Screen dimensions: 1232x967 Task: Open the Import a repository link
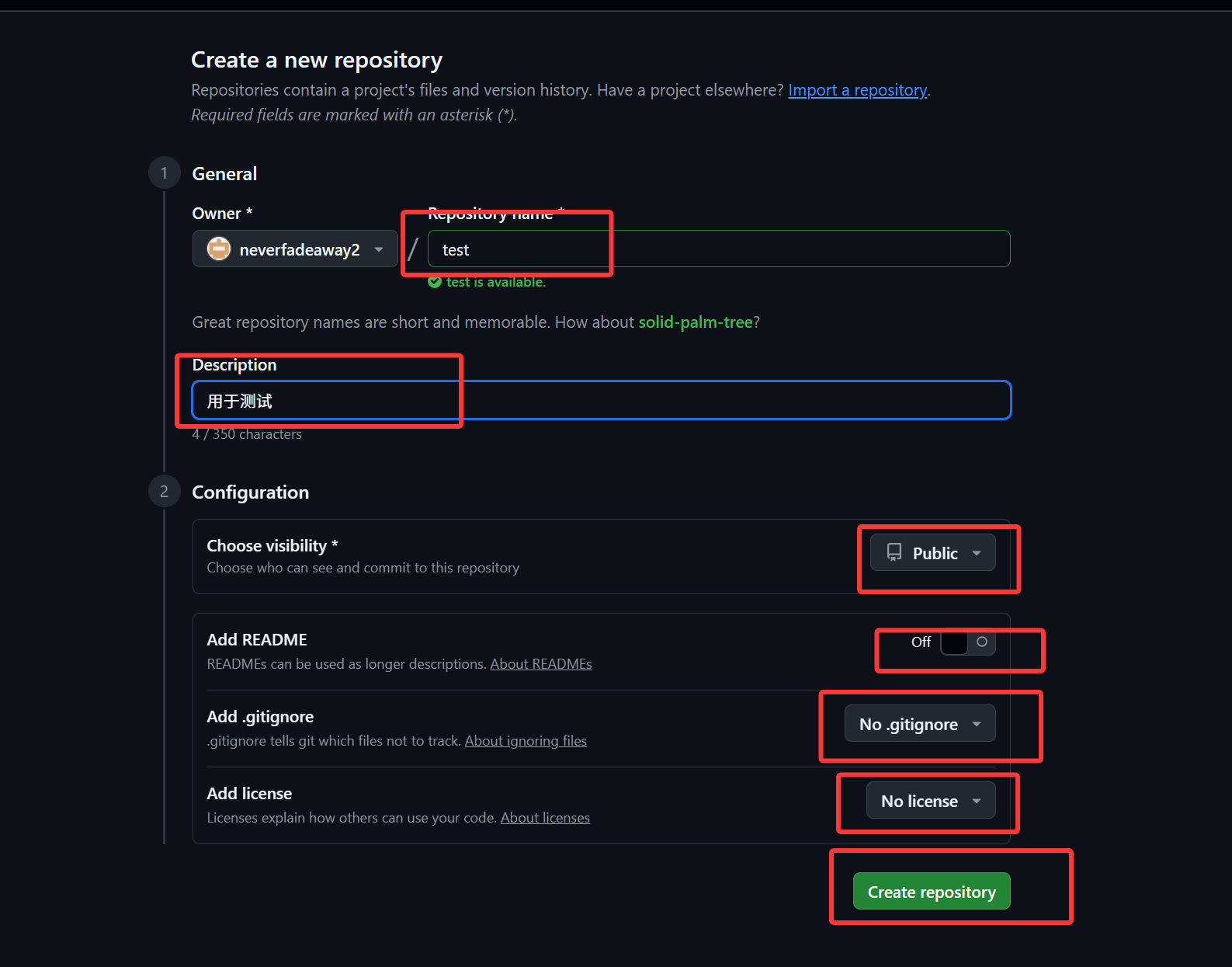(857, 90)
